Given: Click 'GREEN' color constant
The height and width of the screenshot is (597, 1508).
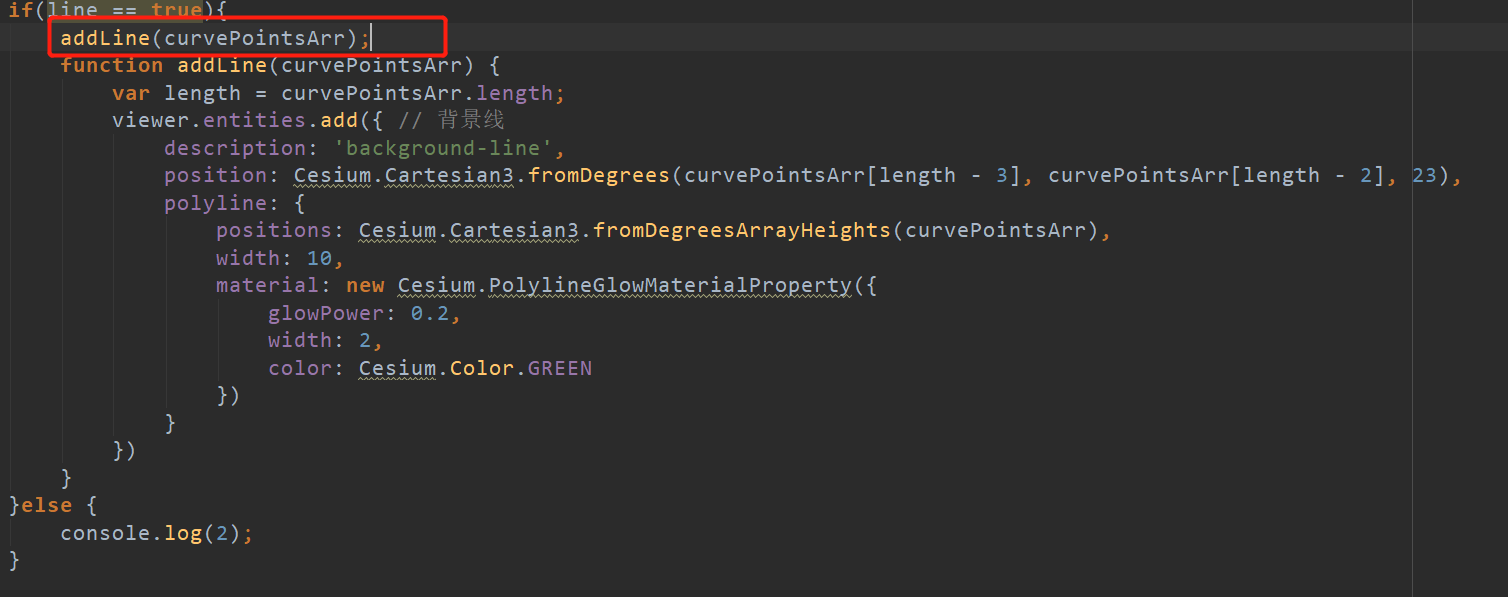Looking at the screenshot, I should point(560,368).
